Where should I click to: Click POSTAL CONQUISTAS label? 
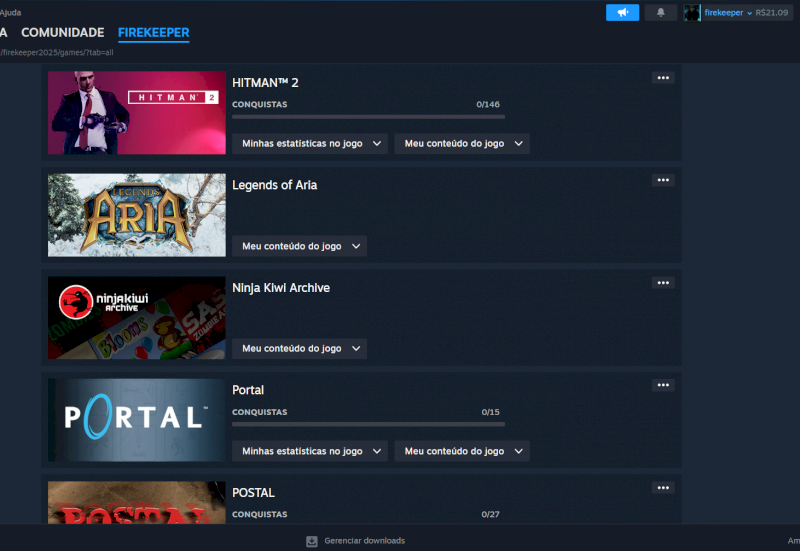tap(260, 514)
